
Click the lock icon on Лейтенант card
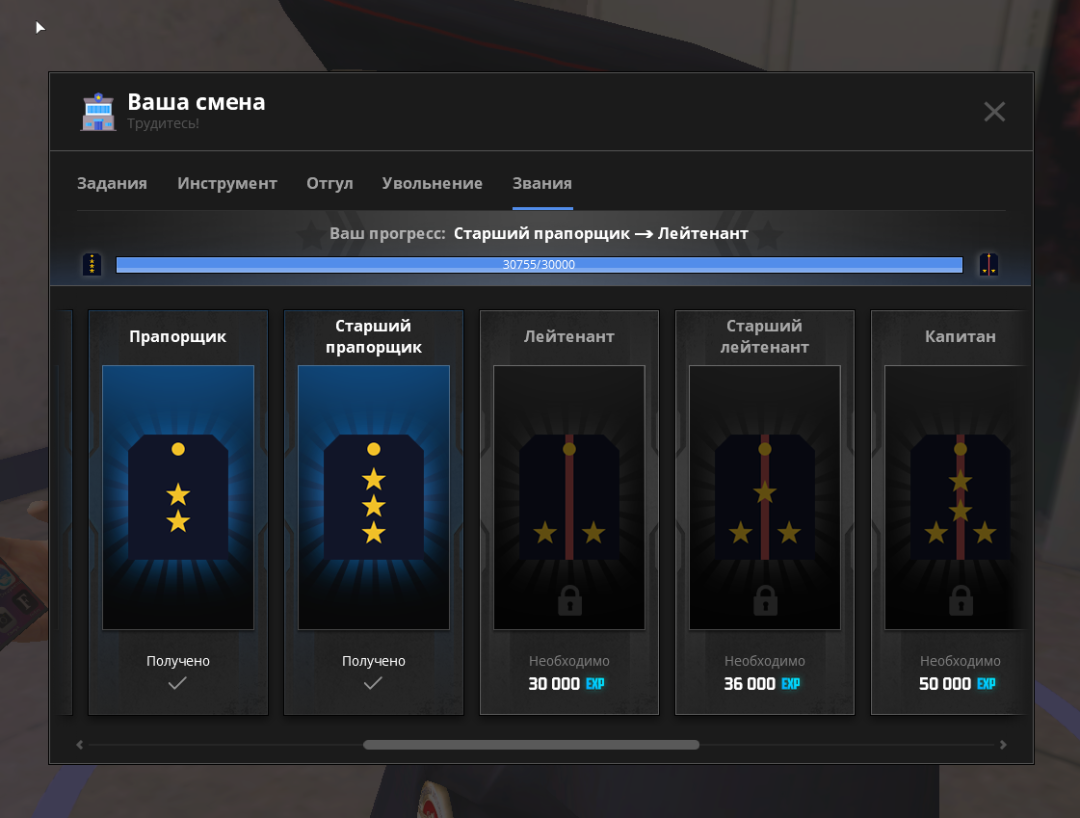(569, 601)
